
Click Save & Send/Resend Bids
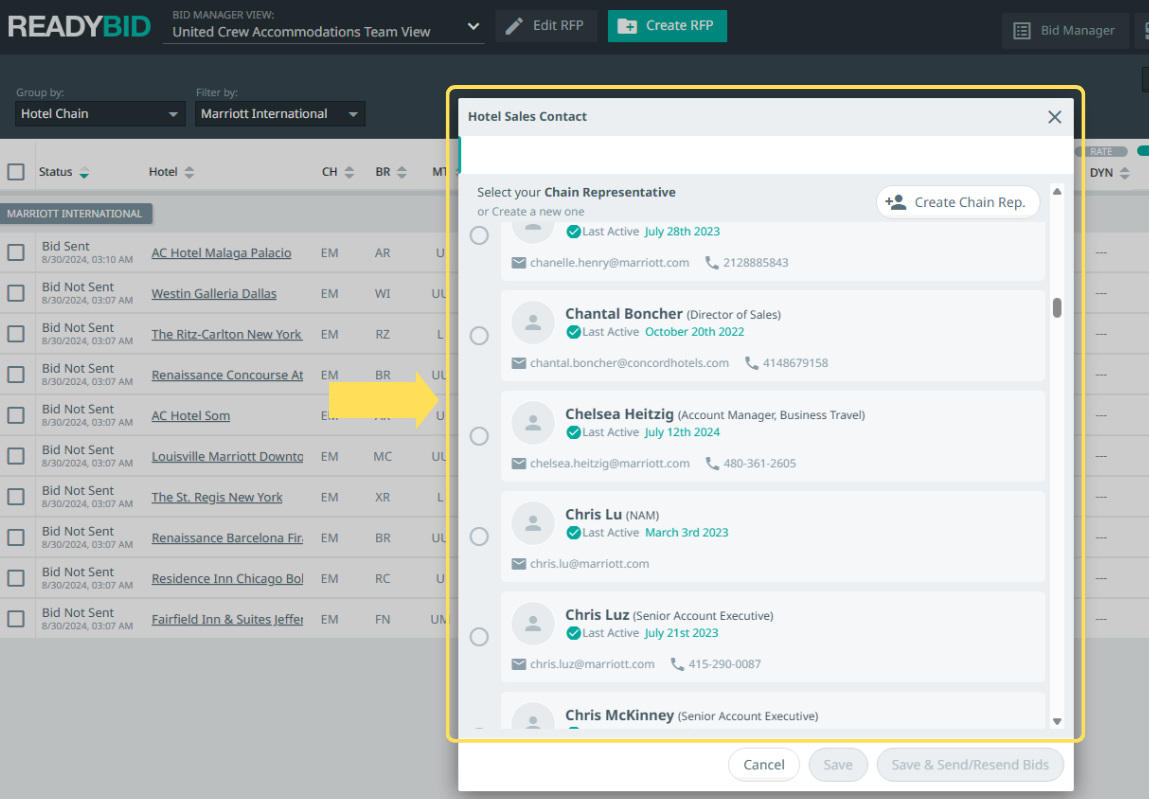(969, 765)
